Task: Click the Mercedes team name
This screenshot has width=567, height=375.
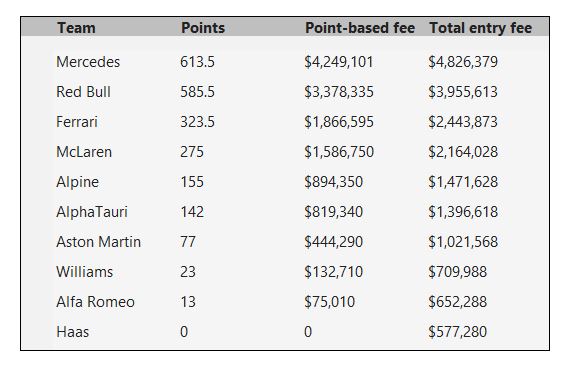Action: pos(88,62)
